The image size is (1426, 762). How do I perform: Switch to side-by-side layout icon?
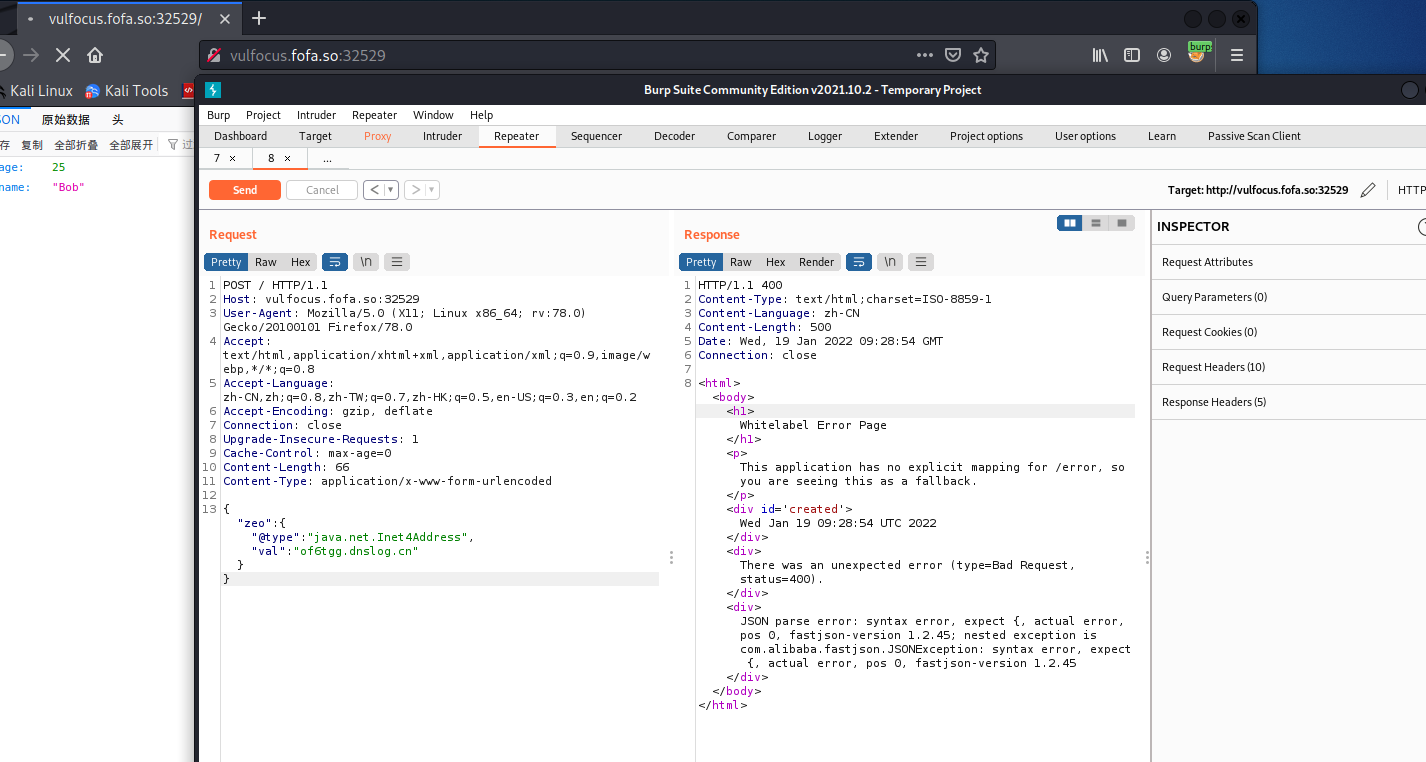[1070, 223]
